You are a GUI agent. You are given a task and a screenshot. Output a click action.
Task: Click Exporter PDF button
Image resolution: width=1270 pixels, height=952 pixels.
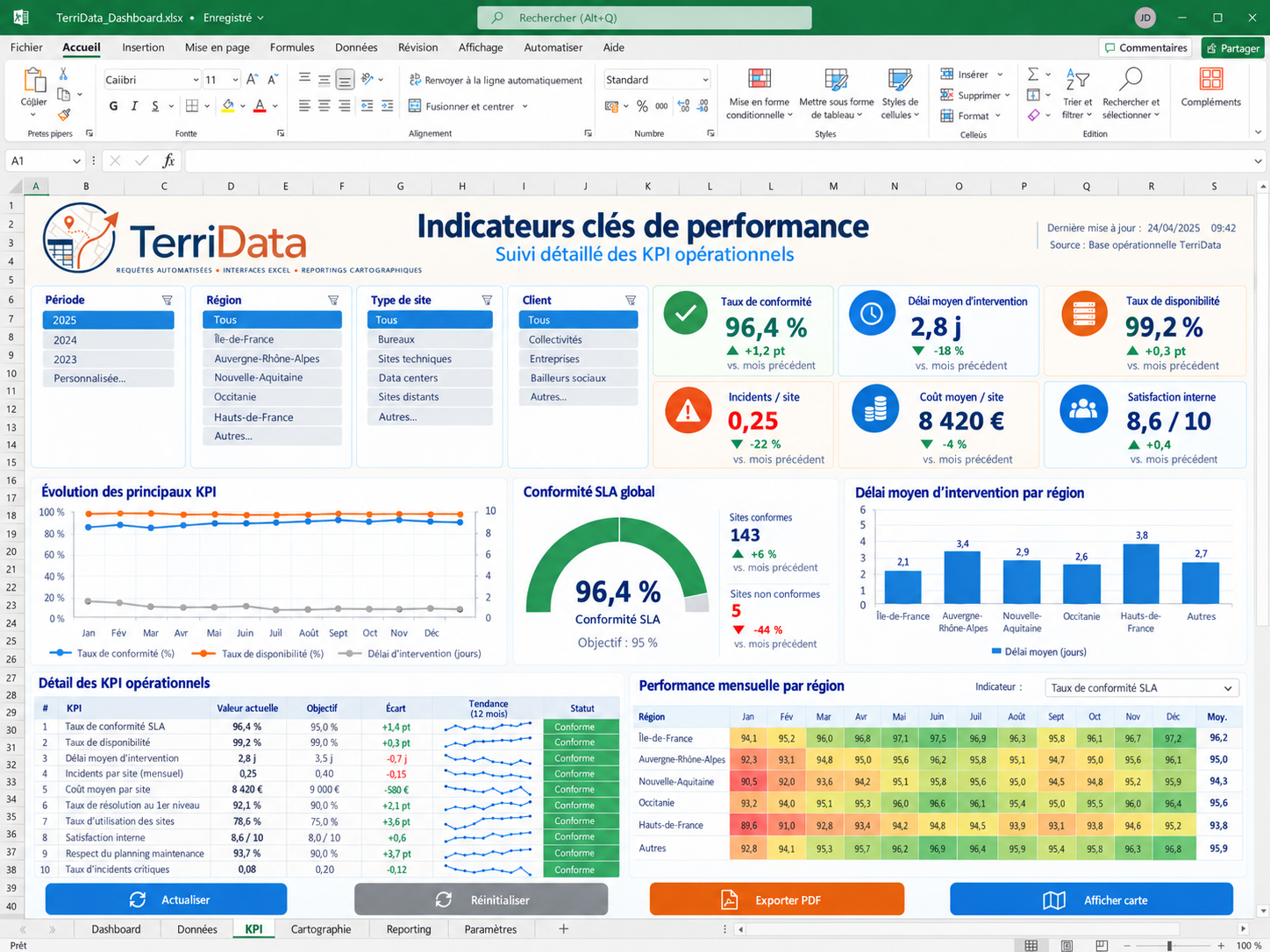[x=777, y=899]
